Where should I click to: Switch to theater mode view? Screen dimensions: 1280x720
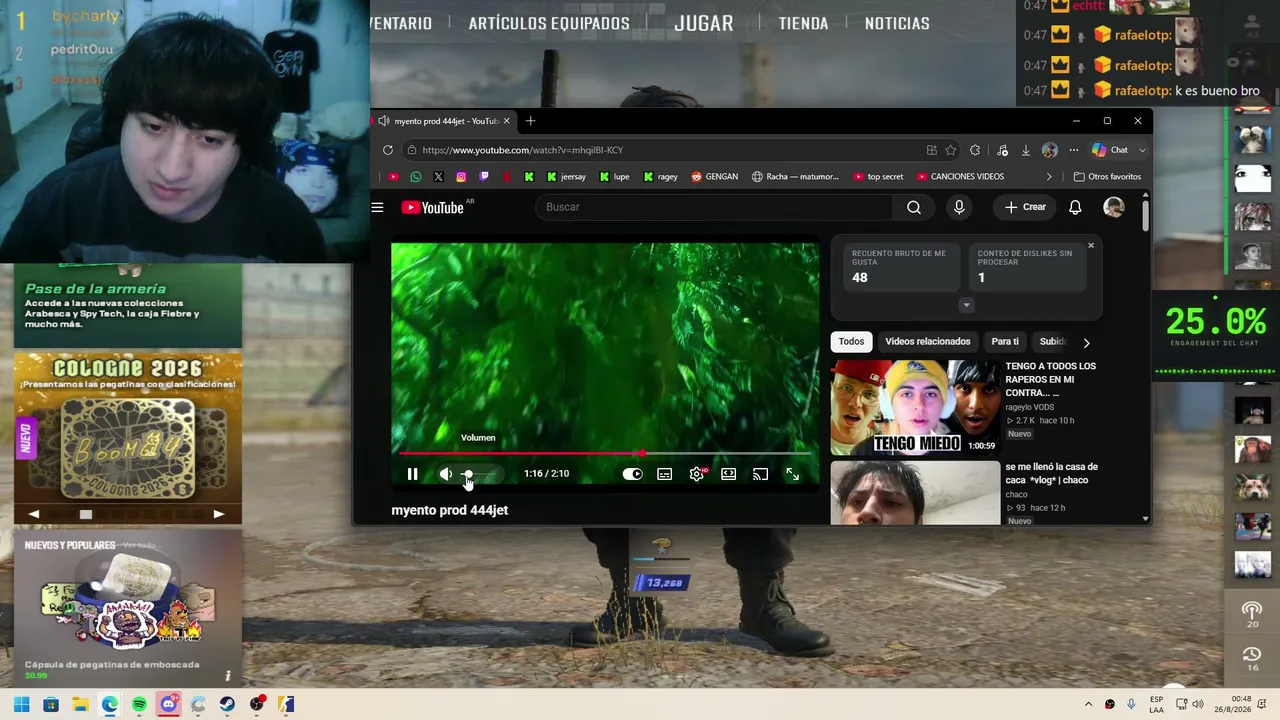[x=728, y=474]
